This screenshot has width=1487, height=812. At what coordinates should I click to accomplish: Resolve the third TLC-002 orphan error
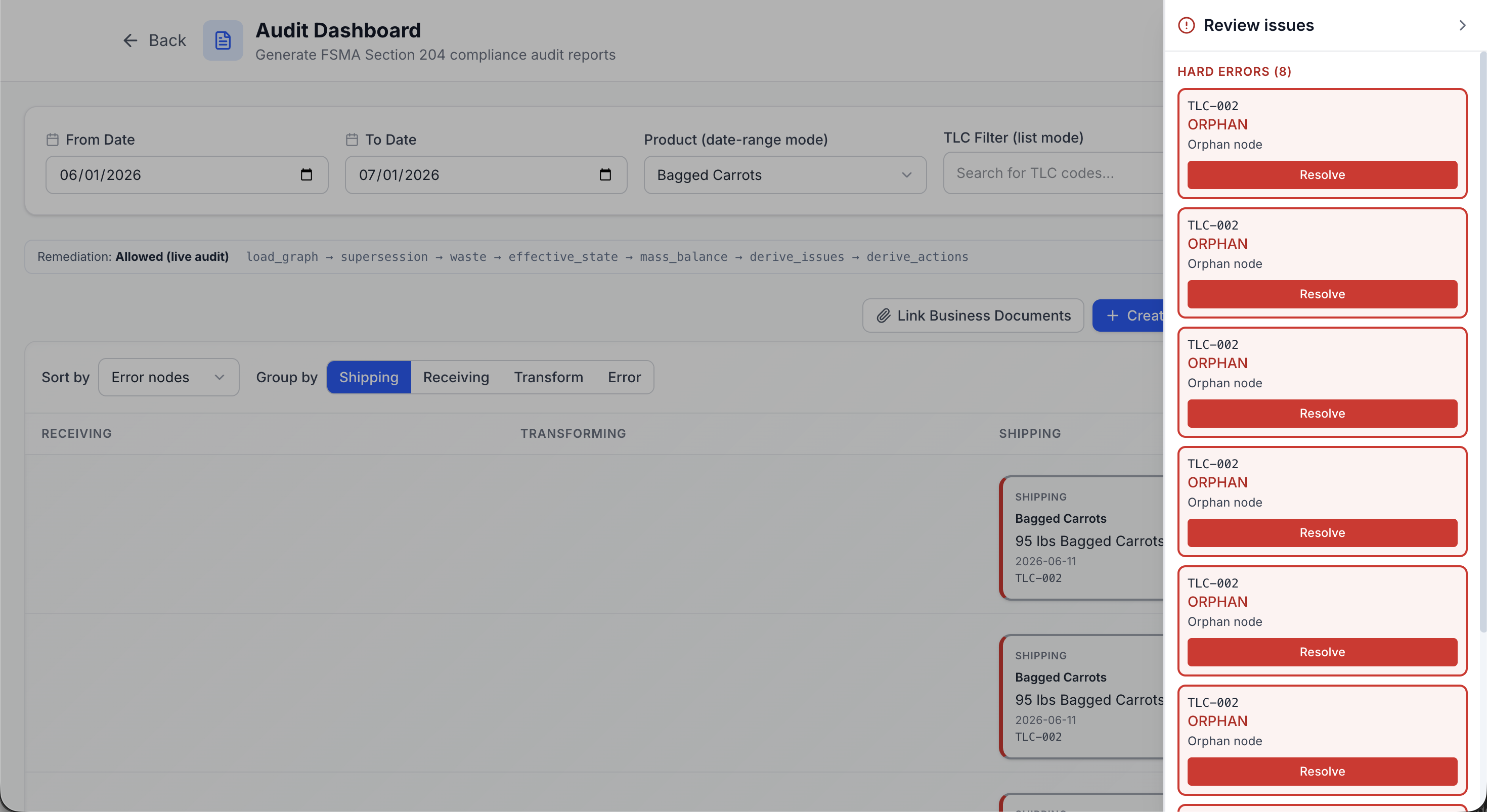(1322, 414)
